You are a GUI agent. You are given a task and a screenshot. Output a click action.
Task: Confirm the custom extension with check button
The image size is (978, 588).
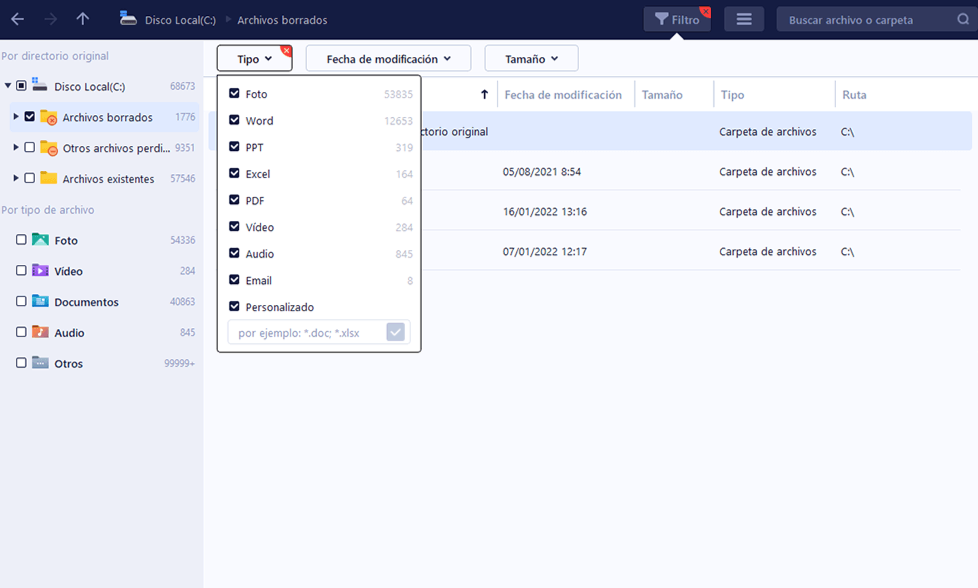point(395,332)
